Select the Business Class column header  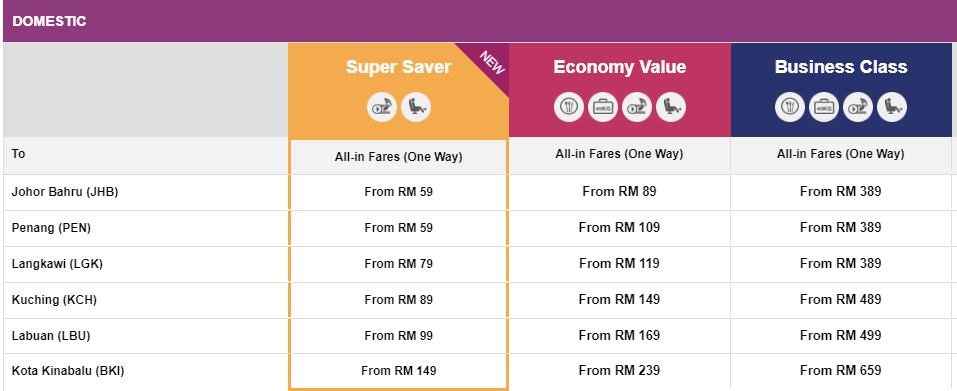point(841,66)
